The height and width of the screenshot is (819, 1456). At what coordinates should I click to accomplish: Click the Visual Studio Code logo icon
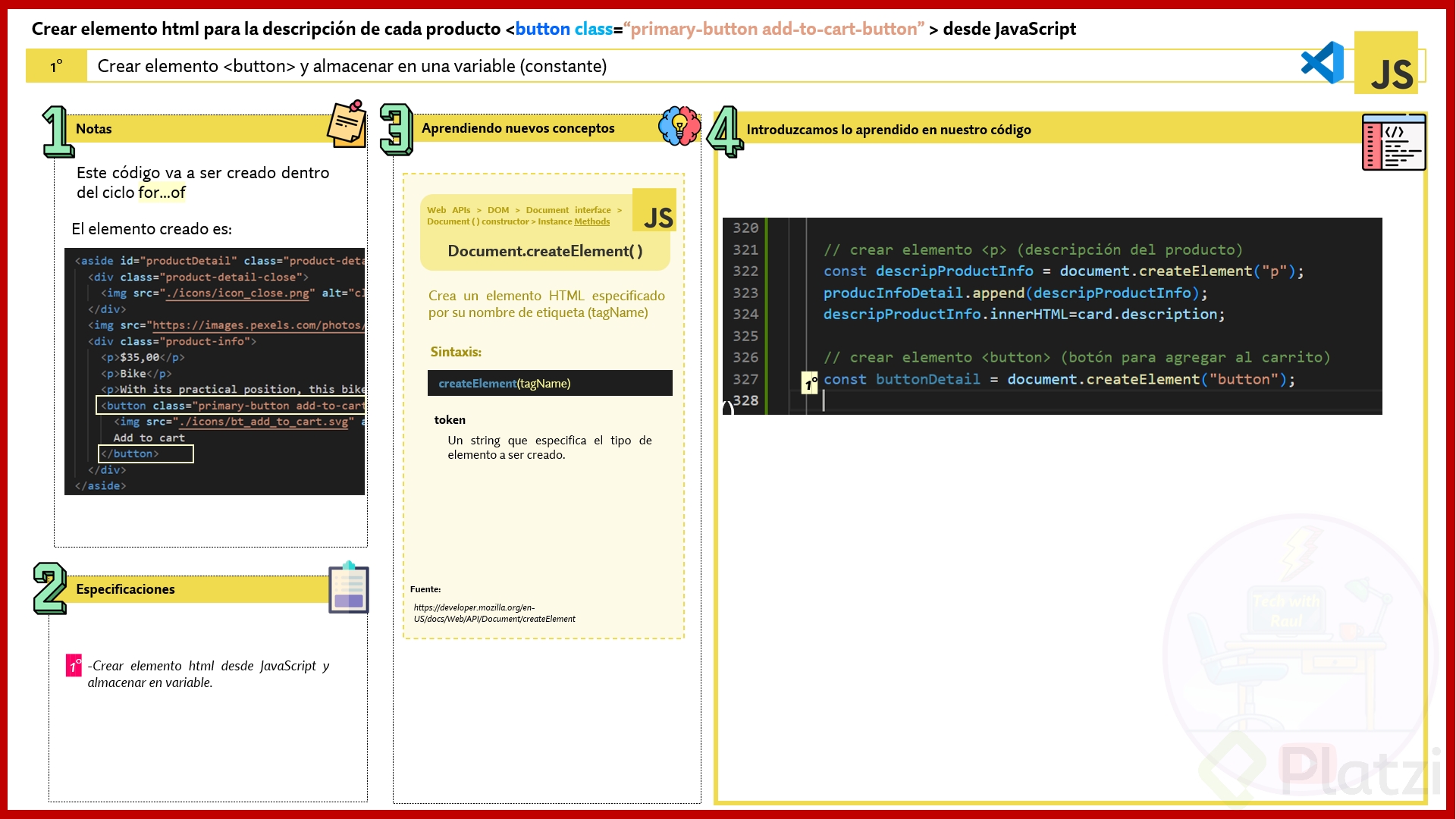click(1323, 62)
